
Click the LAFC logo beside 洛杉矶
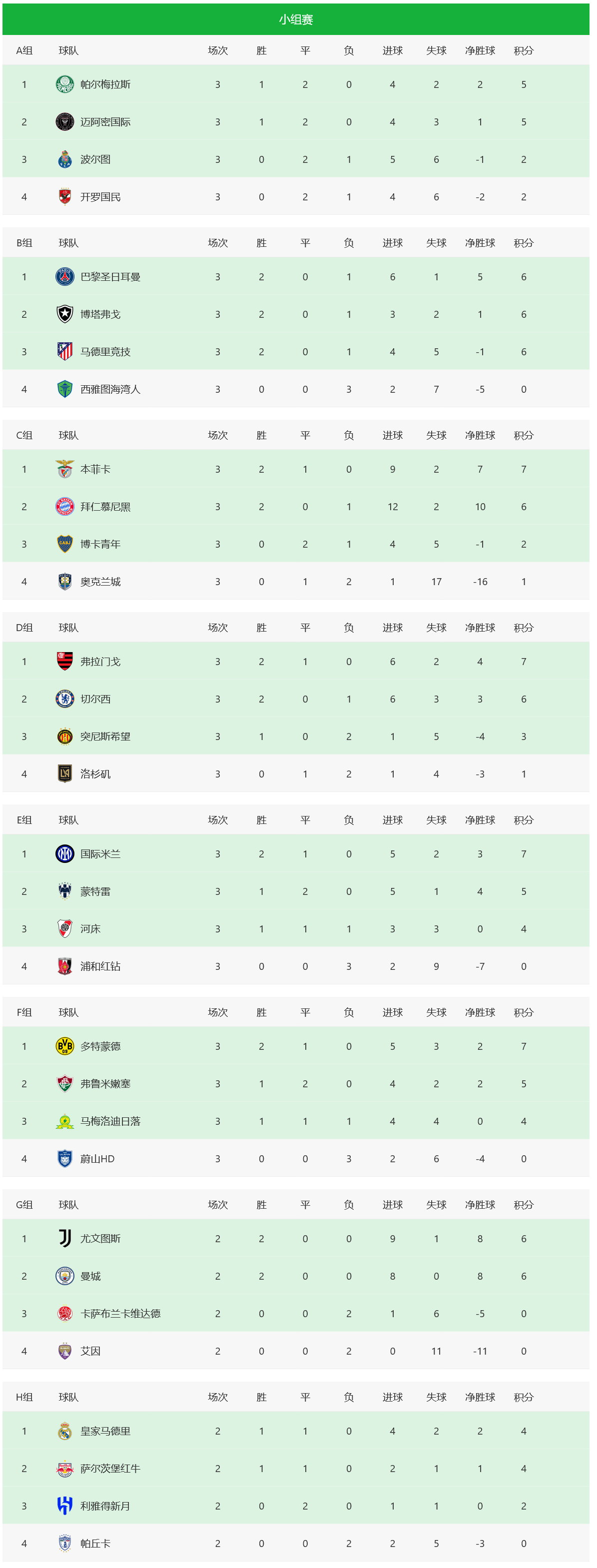(64, 774)
